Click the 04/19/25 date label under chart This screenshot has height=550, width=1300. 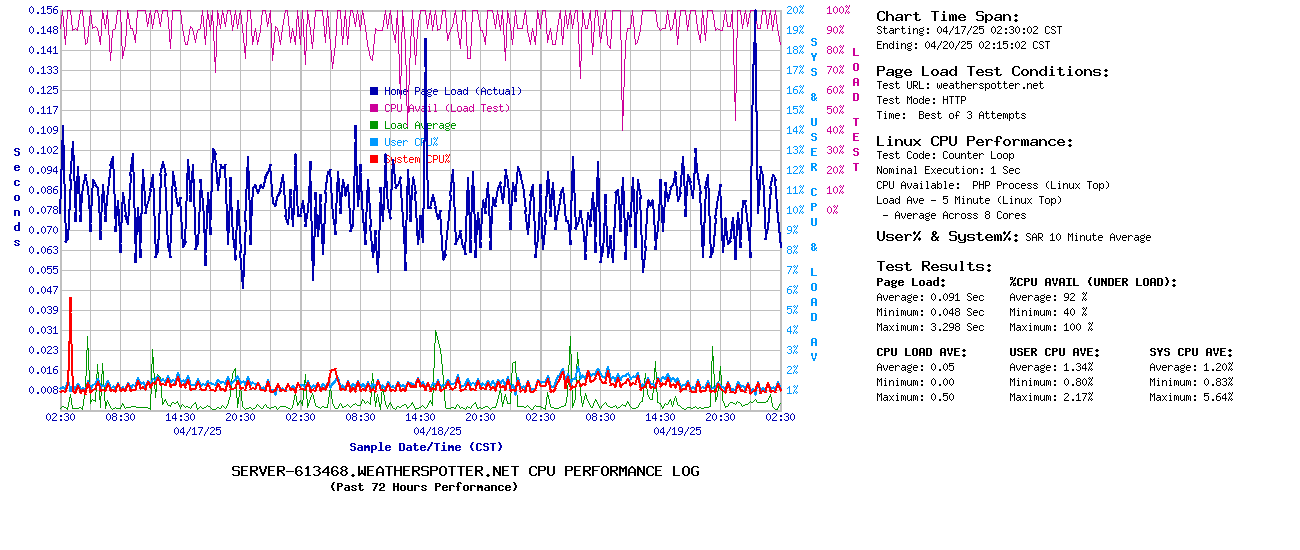pyautogui.click(x=677, y=432)
